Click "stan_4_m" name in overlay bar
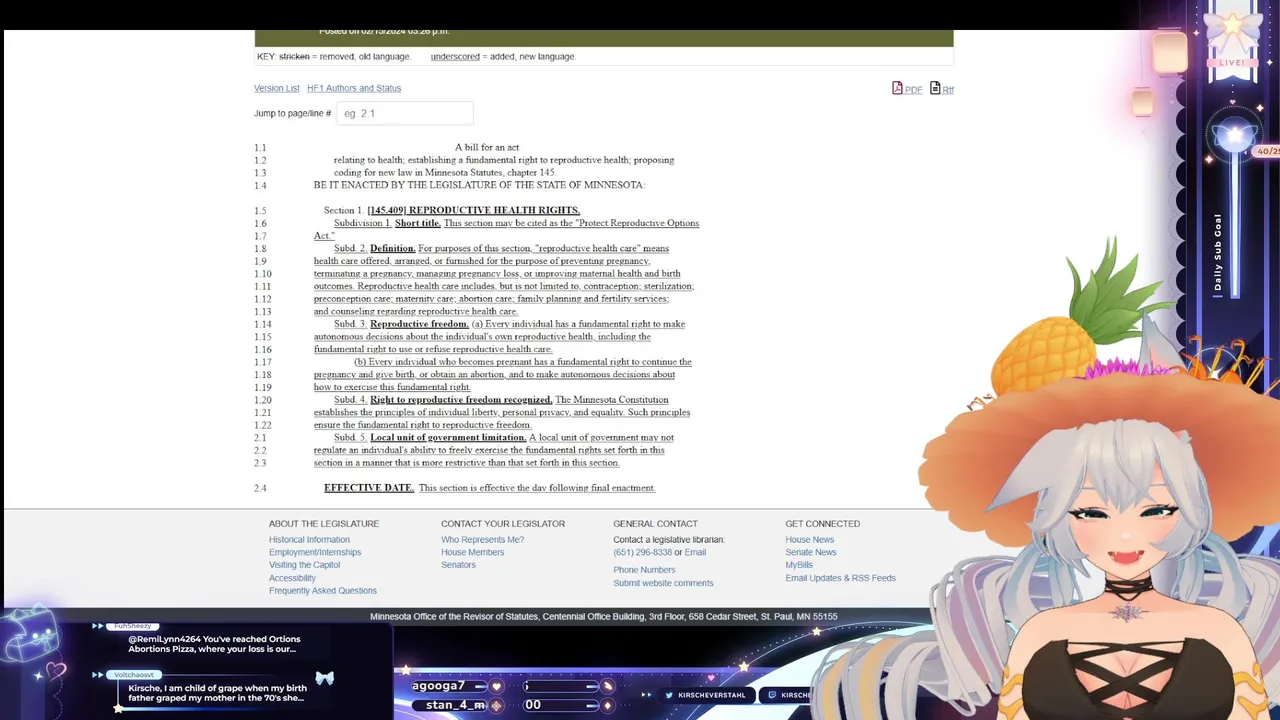 (x=455, y=705)
